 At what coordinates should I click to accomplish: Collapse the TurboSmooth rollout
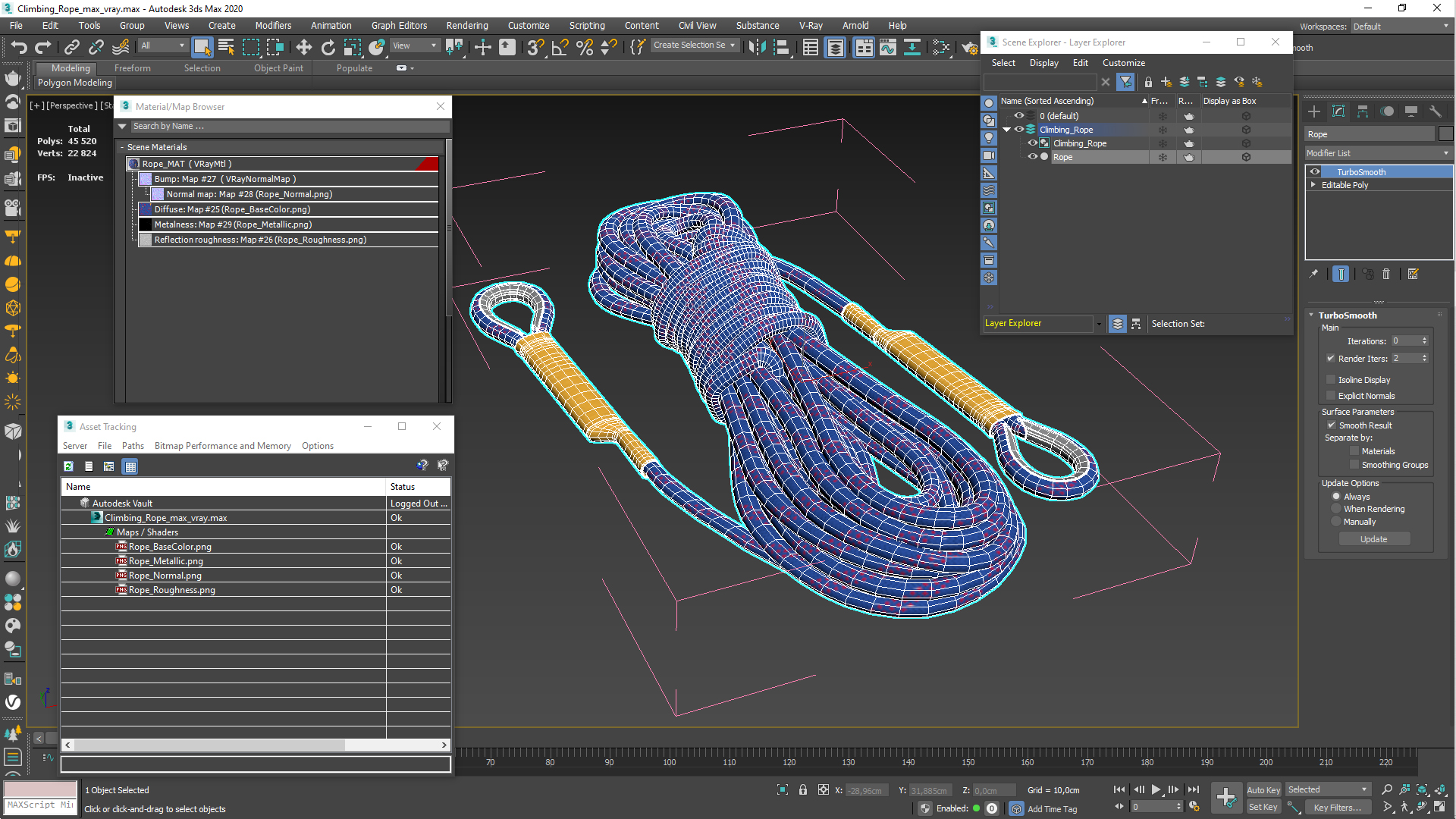[x=1311, y=315]
